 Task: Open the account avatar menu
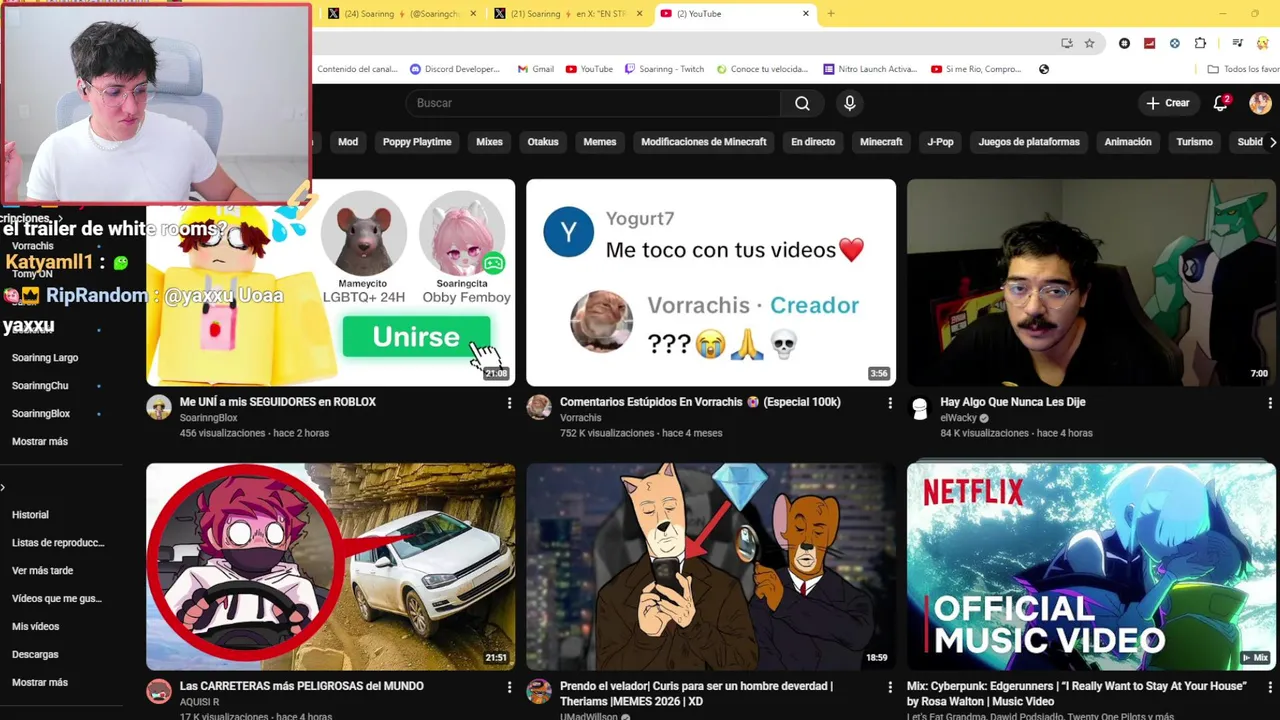[1260, 103]
